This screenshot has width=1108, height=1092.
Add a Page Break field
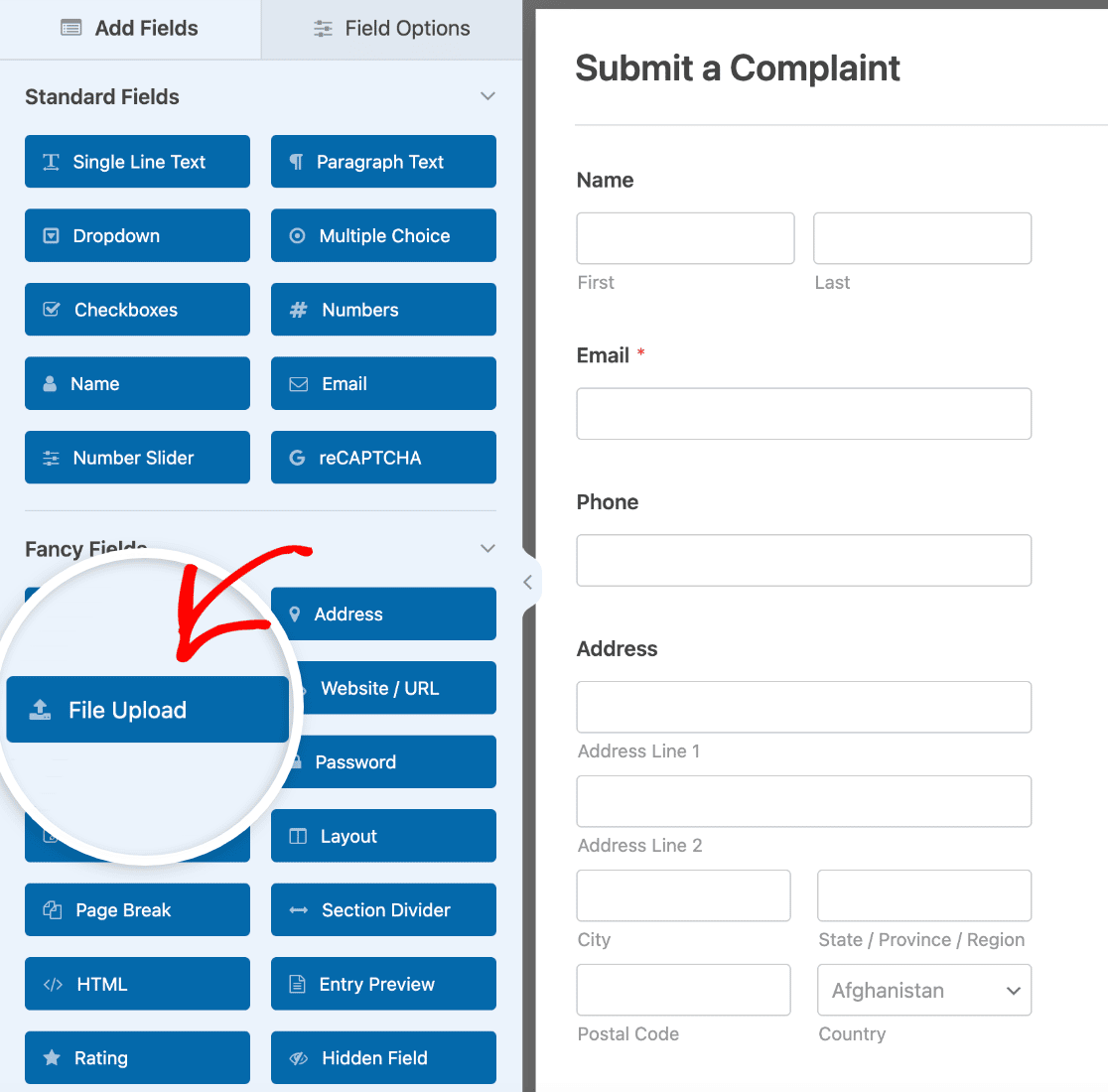pos(137,909)
